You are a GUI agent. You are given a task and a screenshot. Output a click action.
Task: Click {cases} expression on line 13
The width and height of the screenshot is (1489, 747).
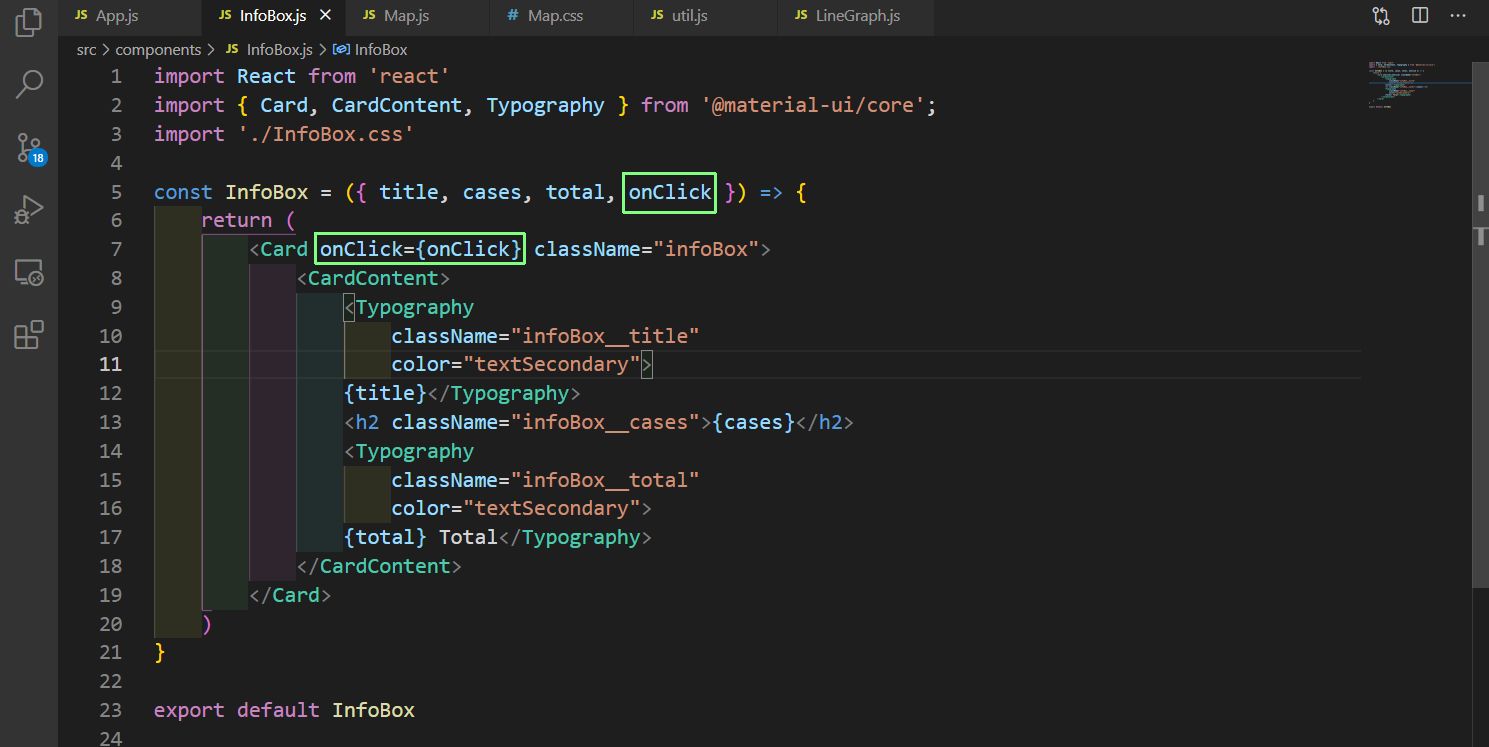(x=753, y=422)
